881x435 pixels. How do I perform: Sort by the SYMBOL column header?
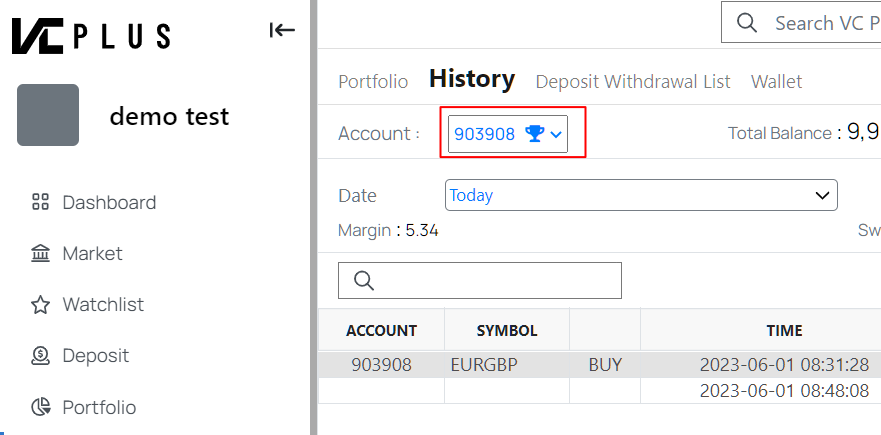(x=507, y=330)
